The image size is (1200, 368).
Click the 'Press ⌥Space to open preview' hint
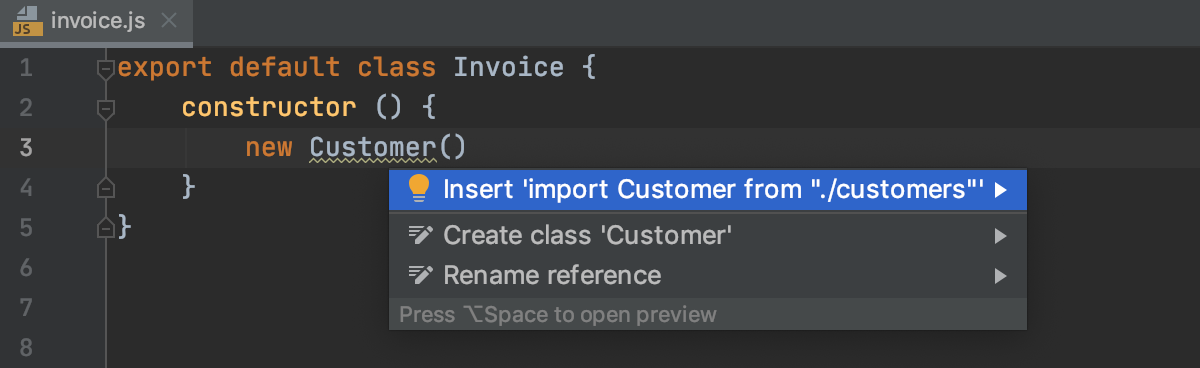tap(558, 315)
